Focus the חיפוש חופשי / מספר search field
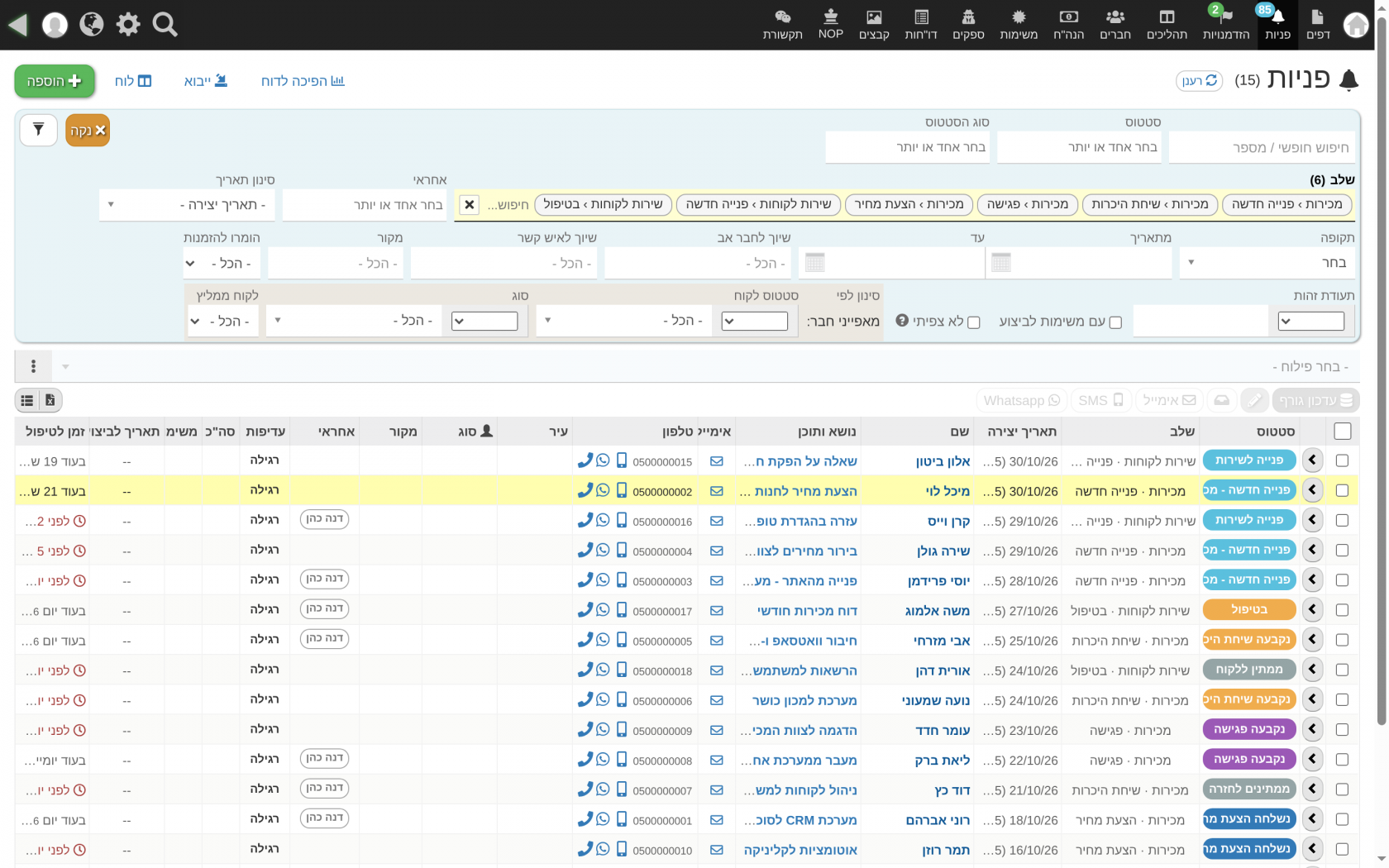The width and height of the screenshot is (1389, 868). point(1262,147)
